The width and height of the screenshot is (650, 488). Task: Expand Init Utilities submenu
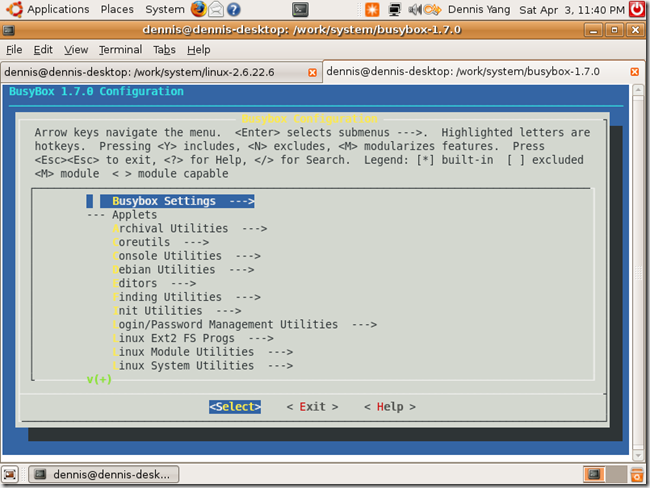pos(177,311)
